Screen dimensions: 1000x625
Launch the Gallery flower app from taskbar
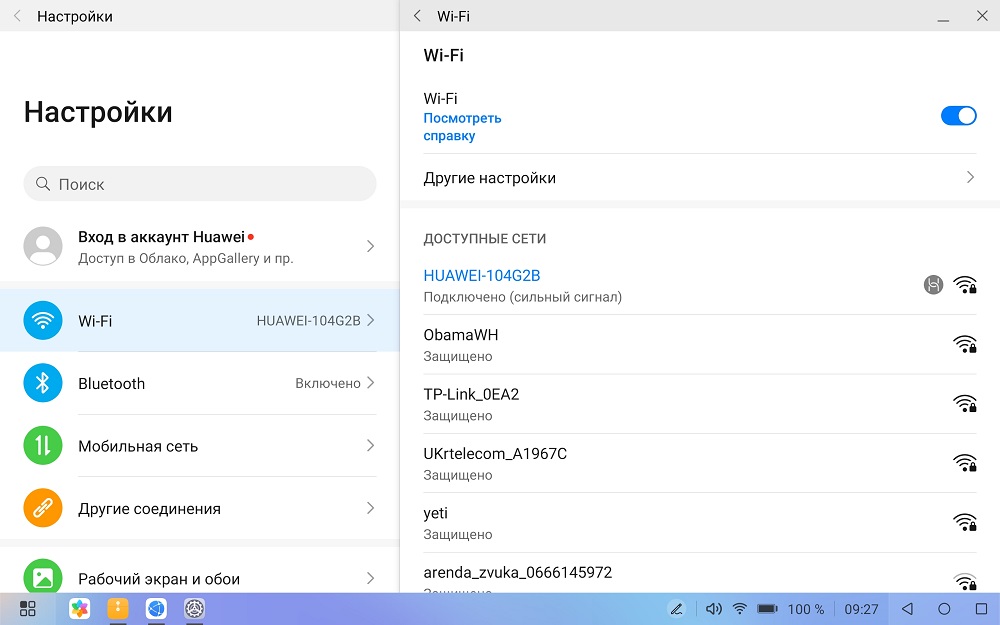click(x=80, y=608)
